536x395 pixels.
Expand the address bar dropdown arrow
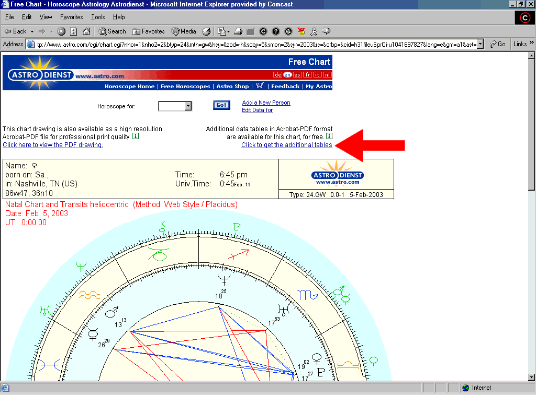480,44
